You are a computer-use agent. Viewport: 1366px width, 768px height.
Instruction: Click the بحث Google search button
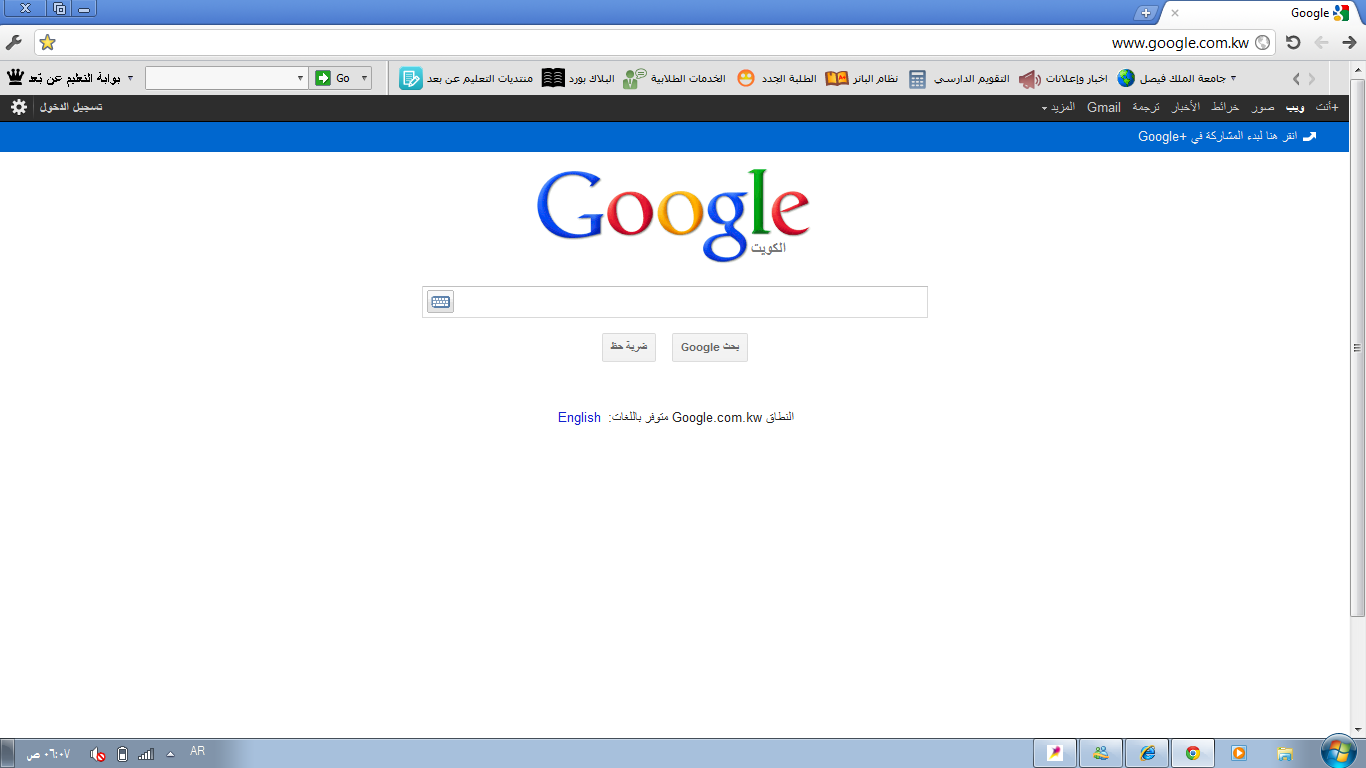coord(710,347)
